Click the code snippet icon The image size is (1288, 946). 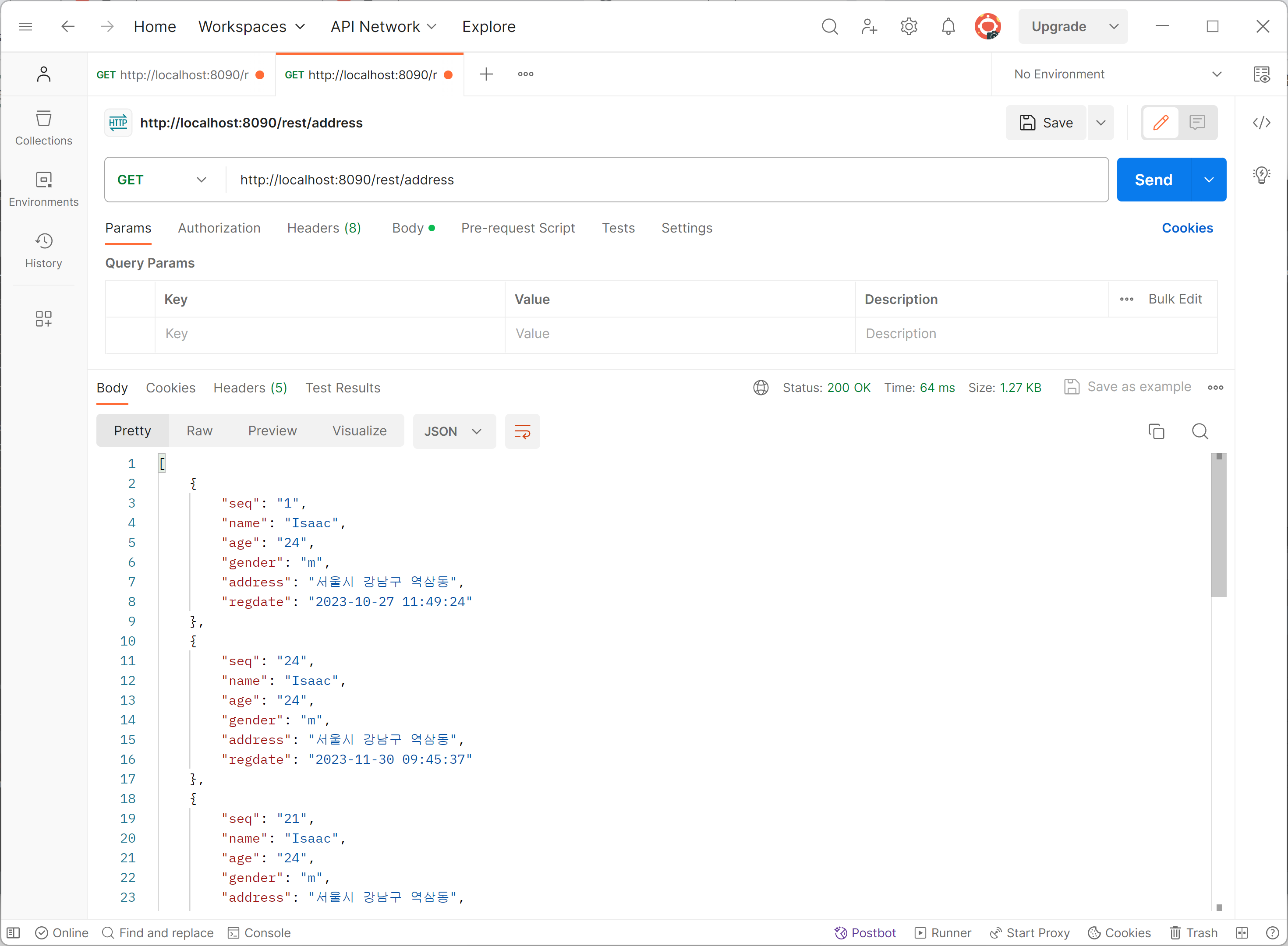click(x=1261, y=123)
